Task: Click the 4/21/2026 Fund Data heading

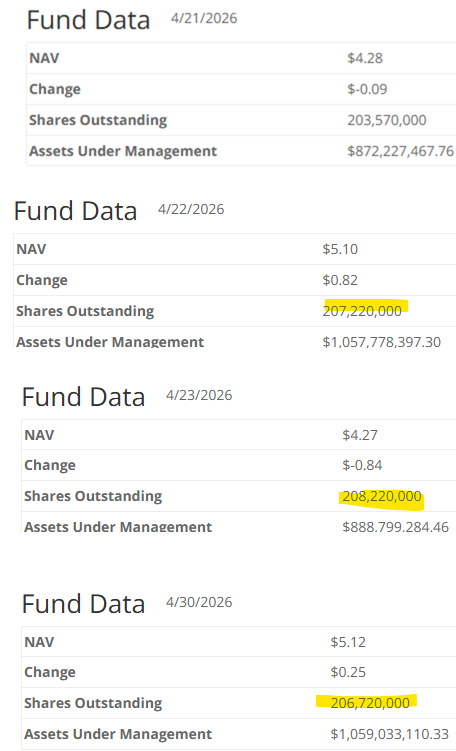Action: coord(88,20)
